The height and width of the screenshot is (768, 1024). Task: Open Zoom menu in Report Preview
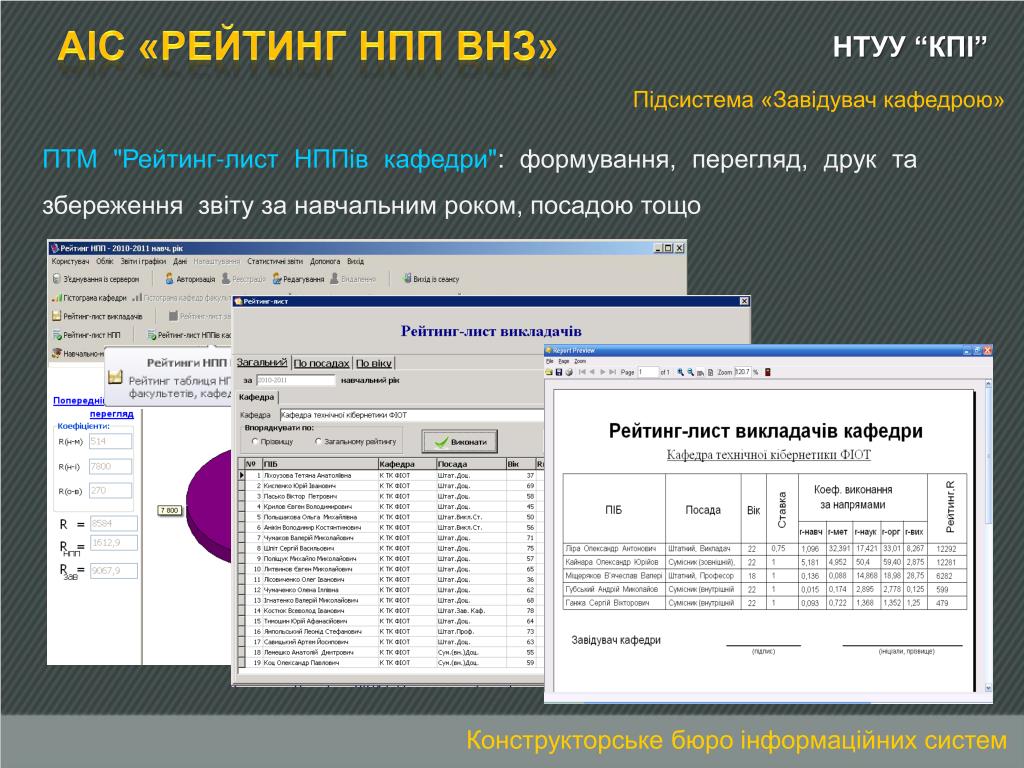click(580, 361)
